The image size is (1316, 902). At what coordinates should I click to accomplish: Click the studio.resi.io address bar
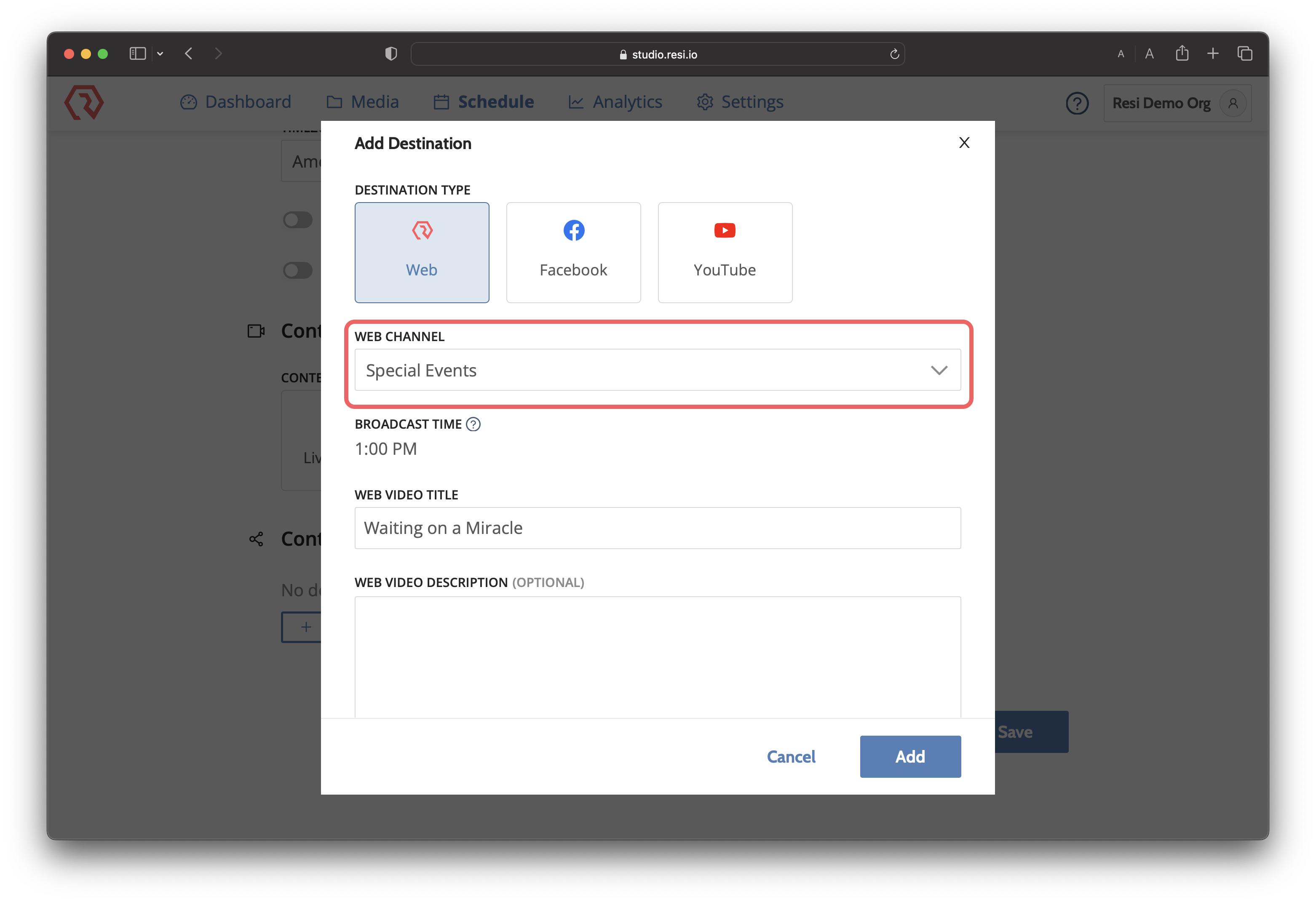[658, 54]
